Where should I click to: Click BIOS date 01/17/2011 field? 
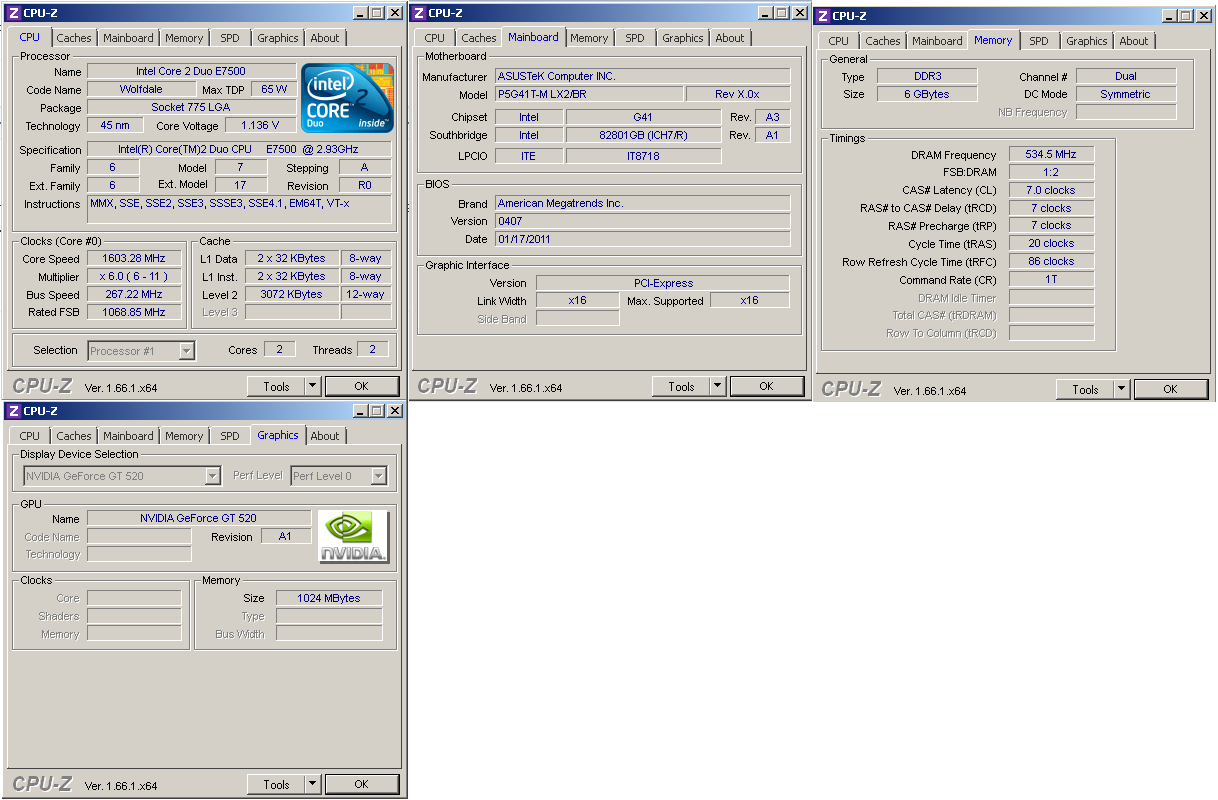coord(642,239)
